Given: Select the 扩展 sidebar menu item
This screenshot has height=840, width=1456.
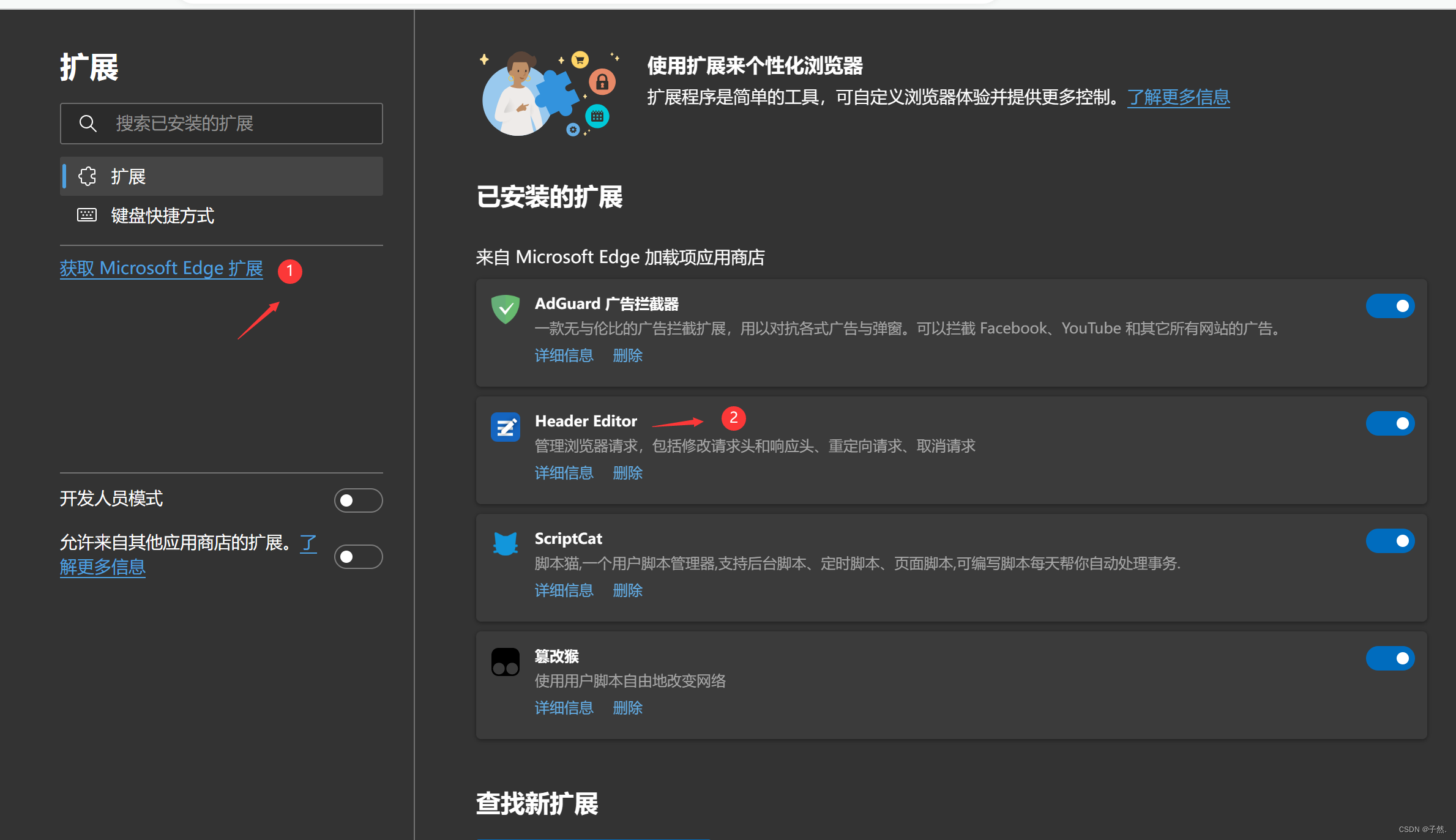Looking at the screenshot, I should click(x=222, y=176).
